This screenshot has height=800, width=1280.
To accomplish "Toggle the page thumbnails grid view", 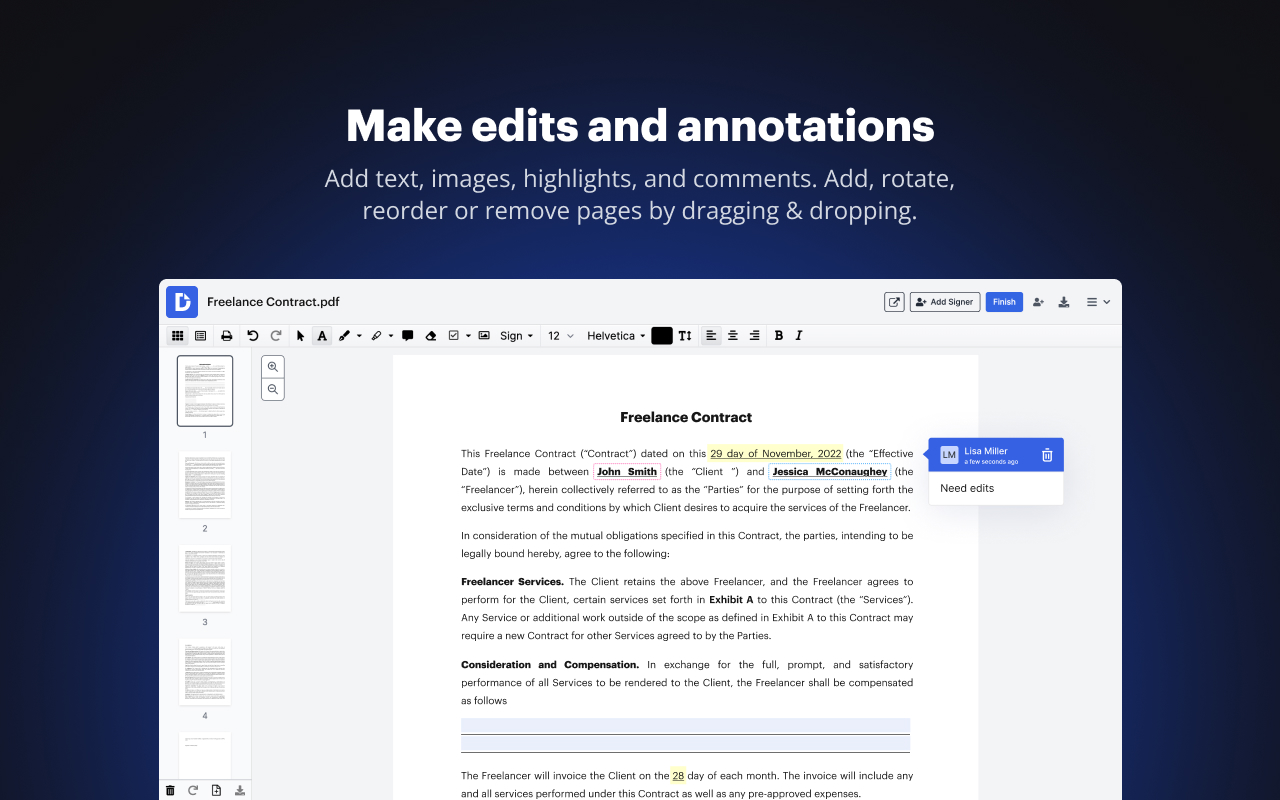I will pyautogui.click(x=178, y=336).
